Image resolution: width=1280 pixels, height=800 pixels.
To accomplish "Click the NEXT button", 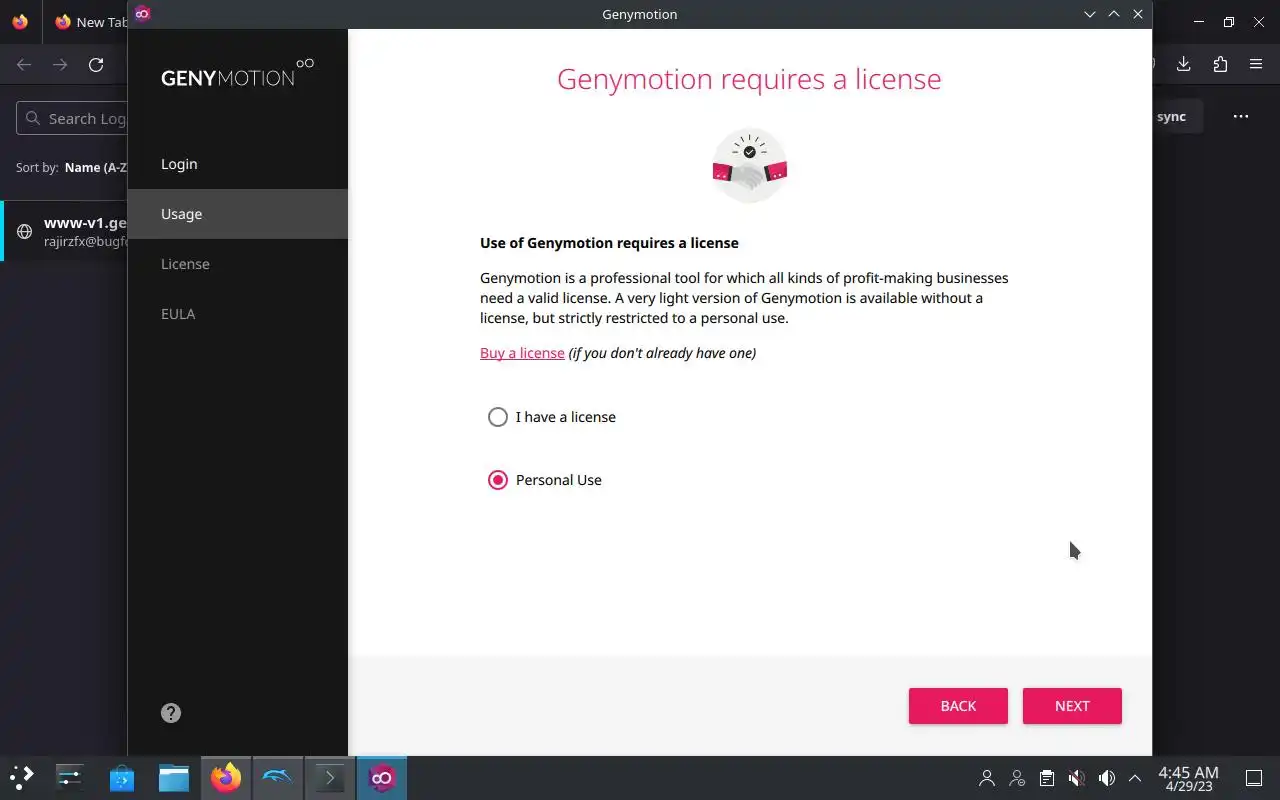I will 1072,706.
